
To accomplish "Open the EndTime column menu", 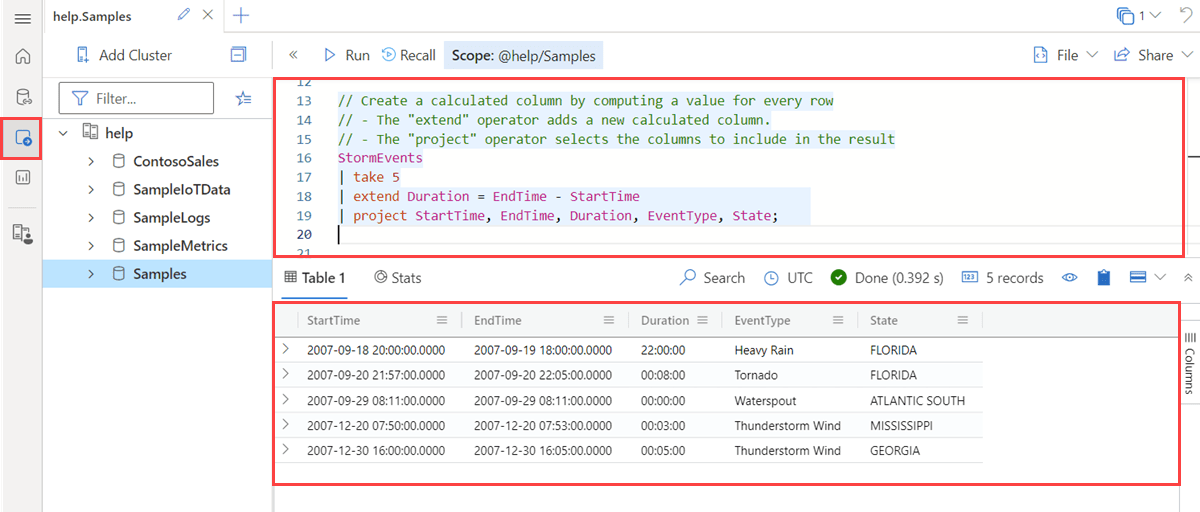I will (609, 320).
